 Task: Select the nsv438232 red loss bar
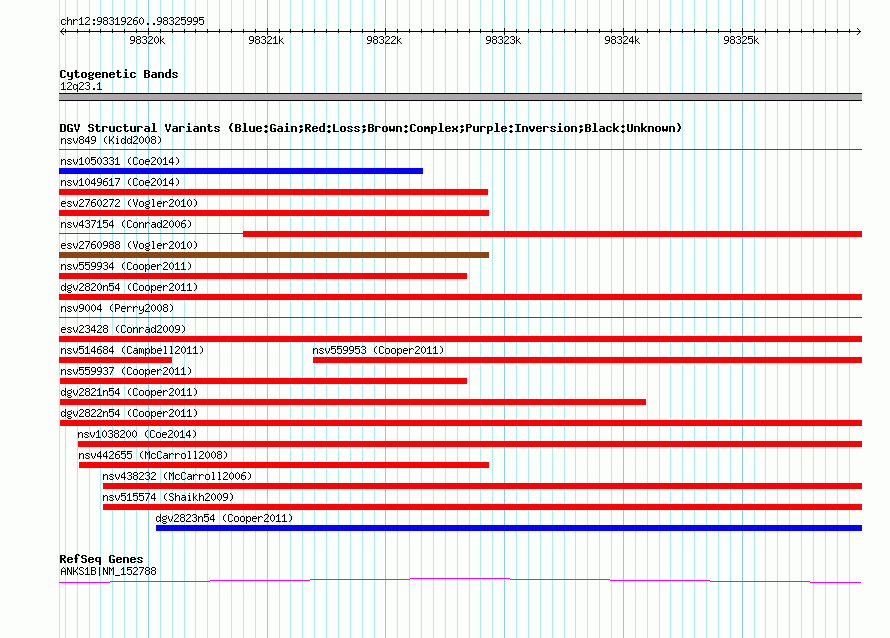click(x=482, y=486)
